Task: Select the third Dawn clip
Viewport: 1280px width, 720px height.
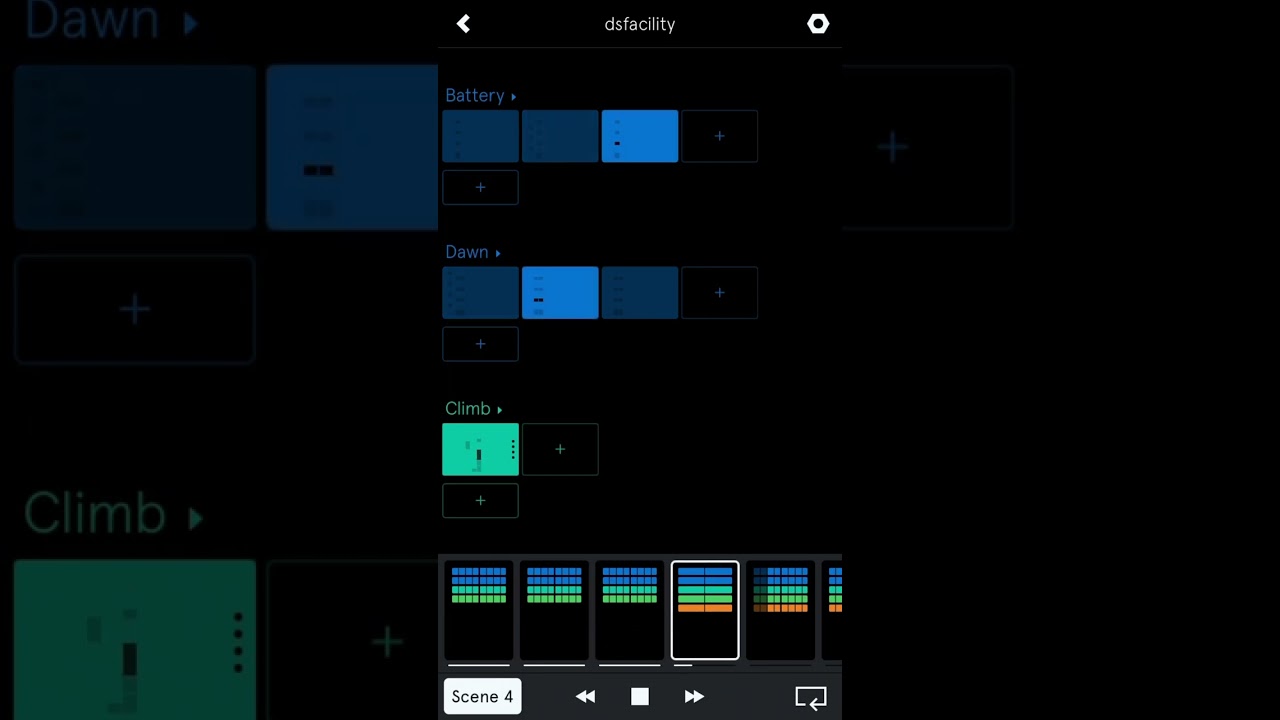Action: (640, 293)
